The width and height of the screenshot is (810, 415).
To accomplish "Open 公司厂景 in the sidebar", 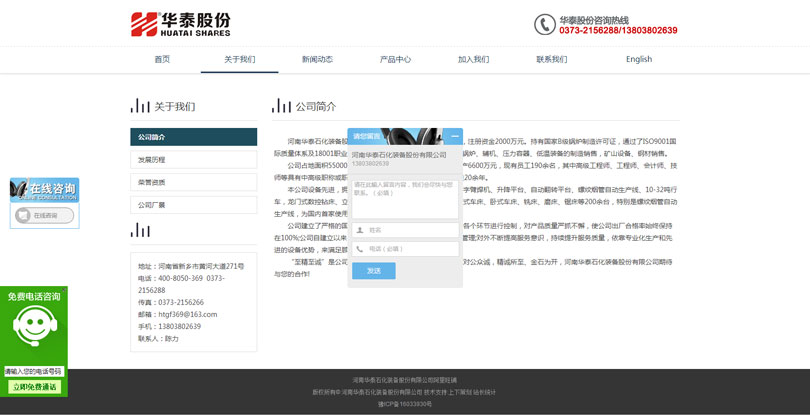I will tap(193, 205).
